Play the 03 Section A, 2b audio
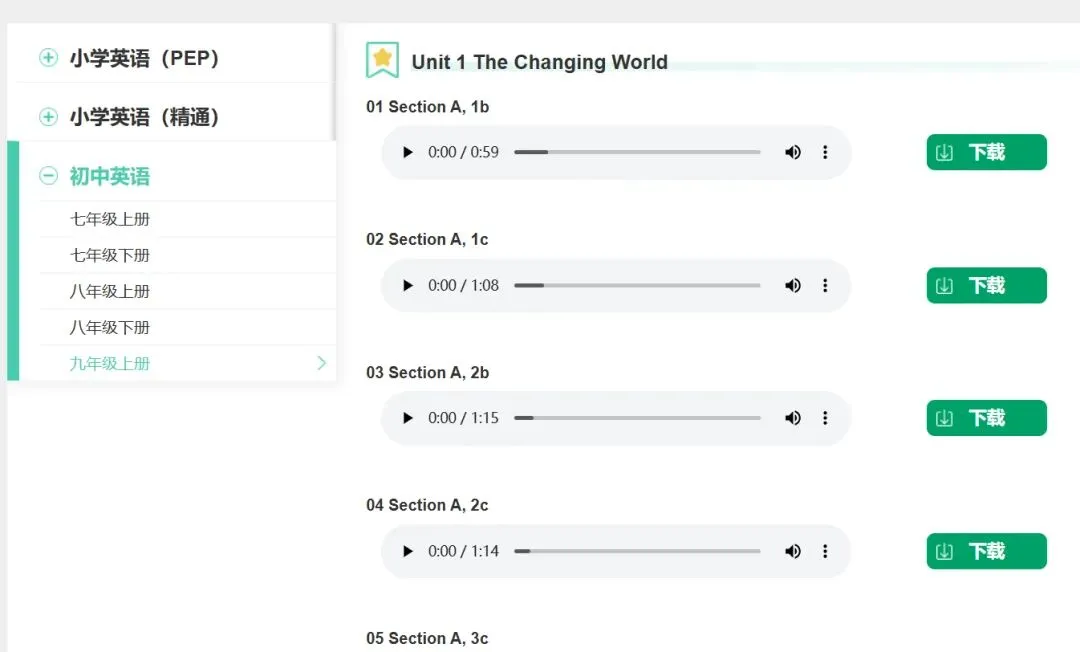Viewport: 1080px width, 652px height. click(407, 418)
